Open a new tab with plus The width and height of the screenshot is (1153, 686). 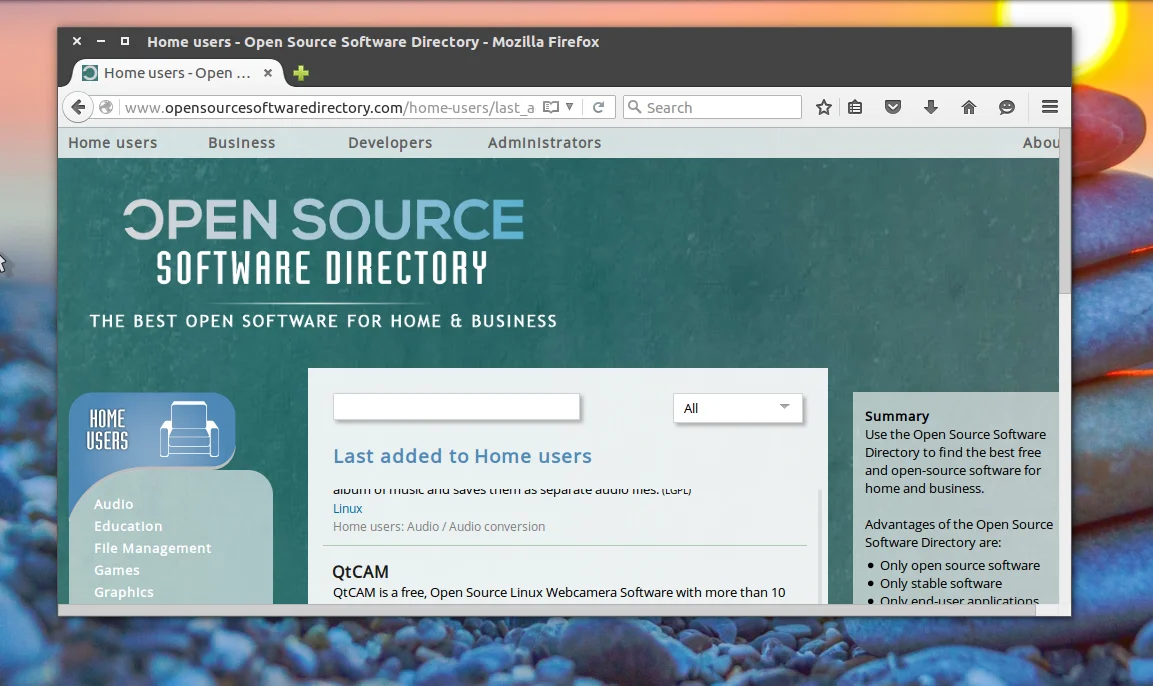pos(301,73)
